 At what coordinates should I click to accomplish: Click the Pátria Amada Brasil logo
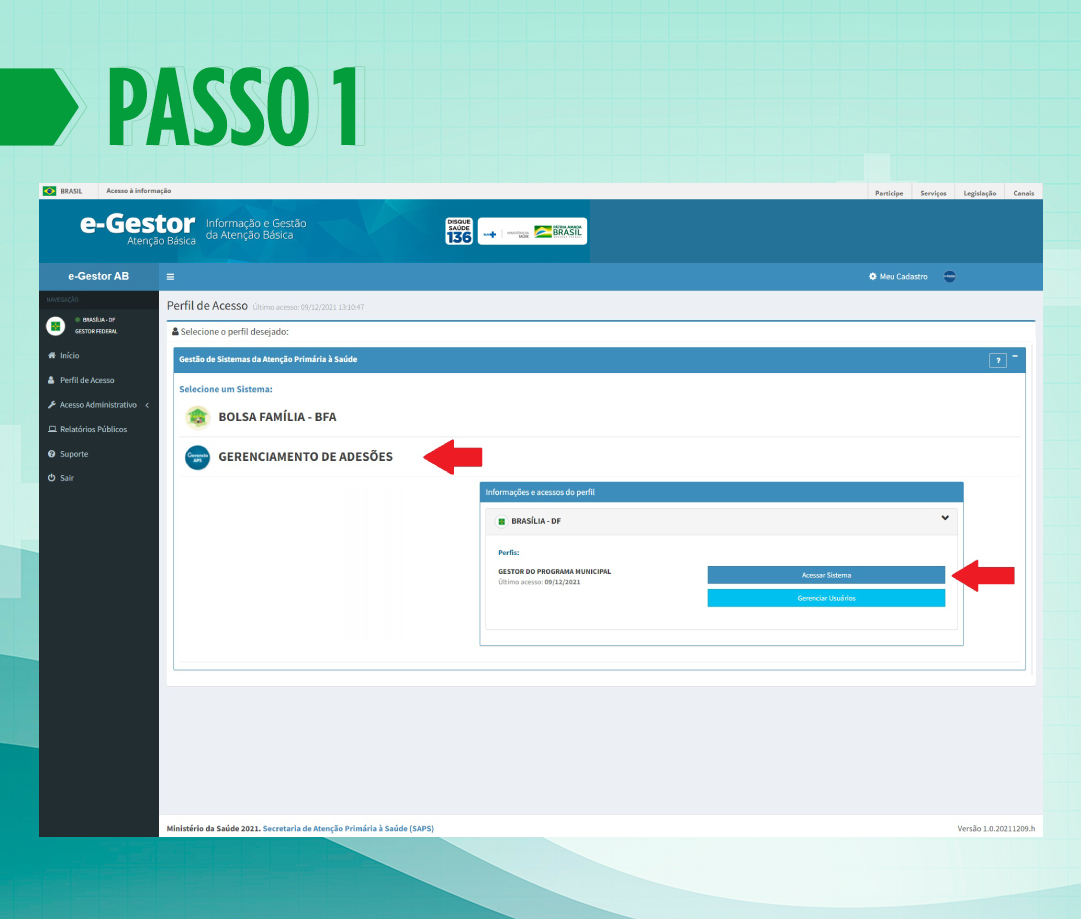559,232
